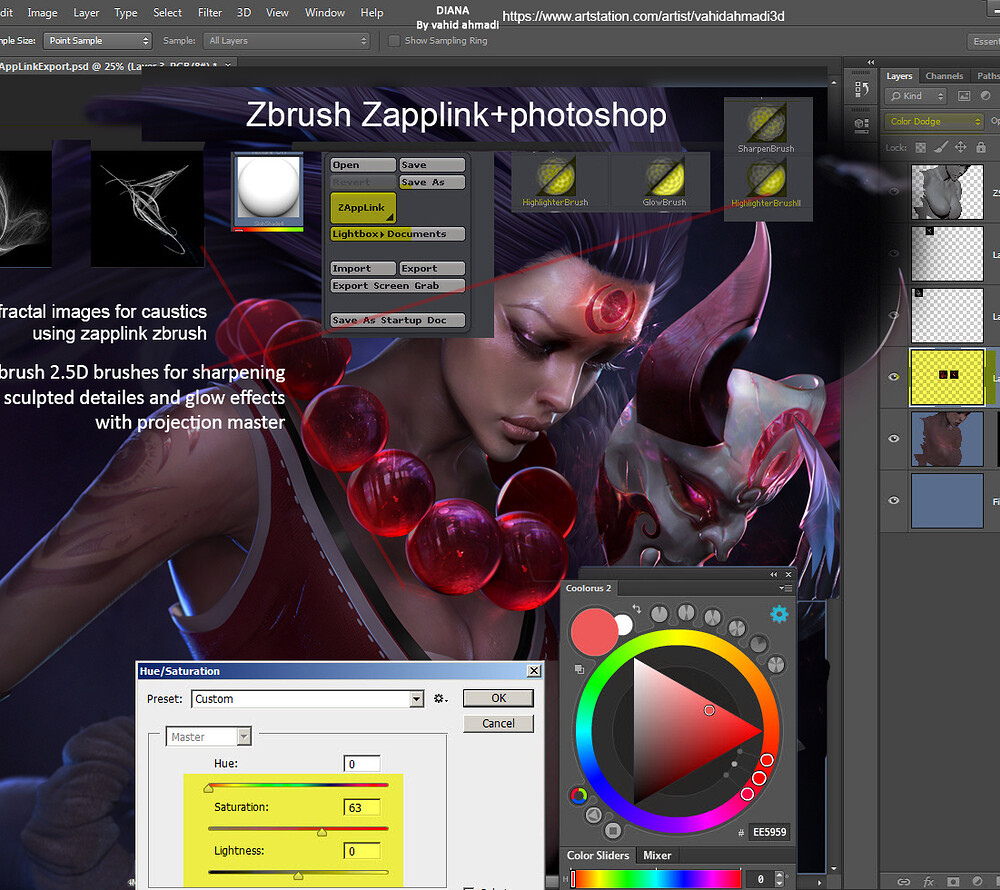Switch to the Mixer tab
The height and width of the screenshot is (890, 1000).
coord(657,856)
